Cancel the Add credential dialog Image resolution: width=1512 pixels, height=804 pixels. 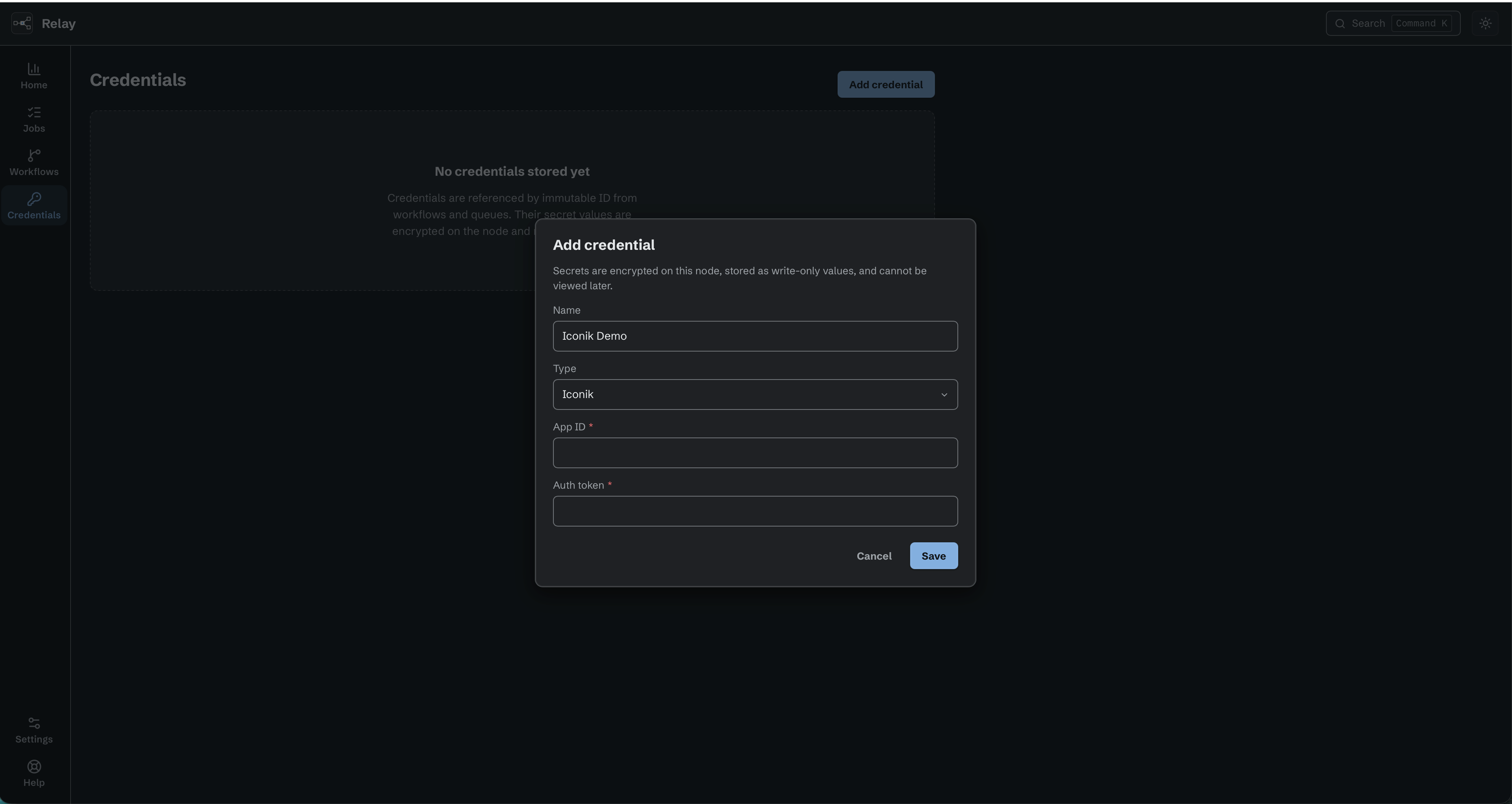pos(874,556)
